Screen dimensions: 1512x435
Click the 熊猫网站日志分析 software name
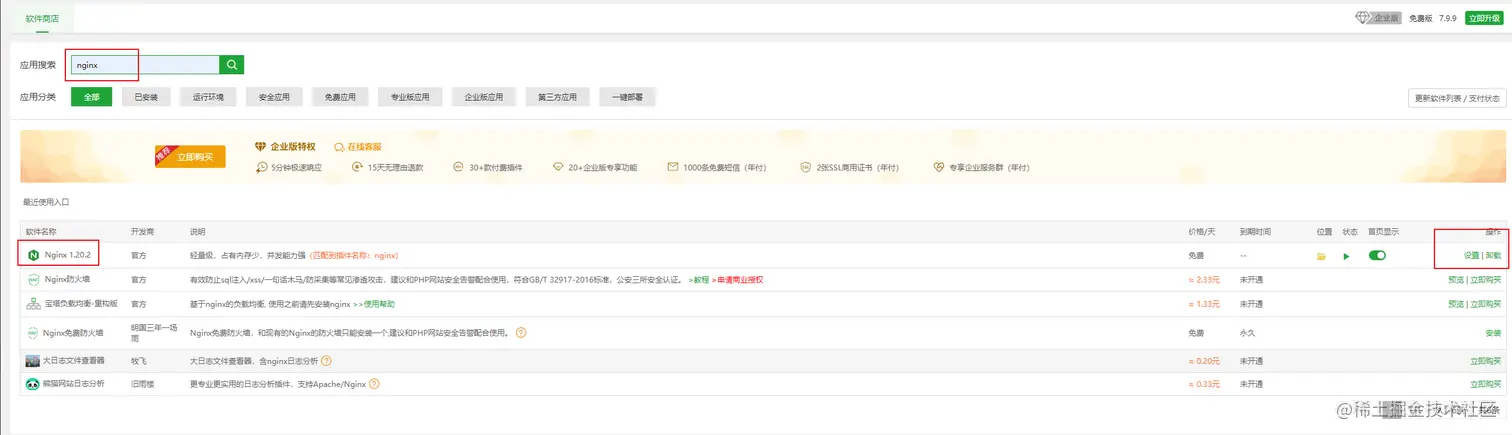click(73, 384)
